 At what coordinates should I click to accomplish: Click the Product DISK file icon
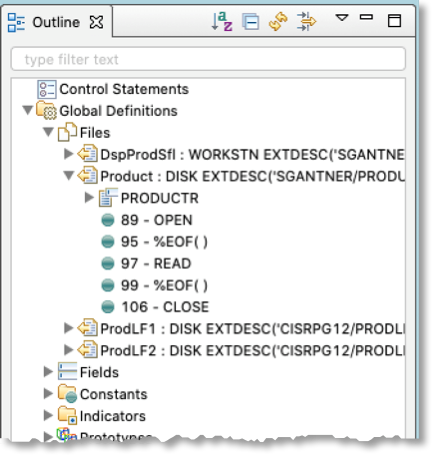coord(88,176)
